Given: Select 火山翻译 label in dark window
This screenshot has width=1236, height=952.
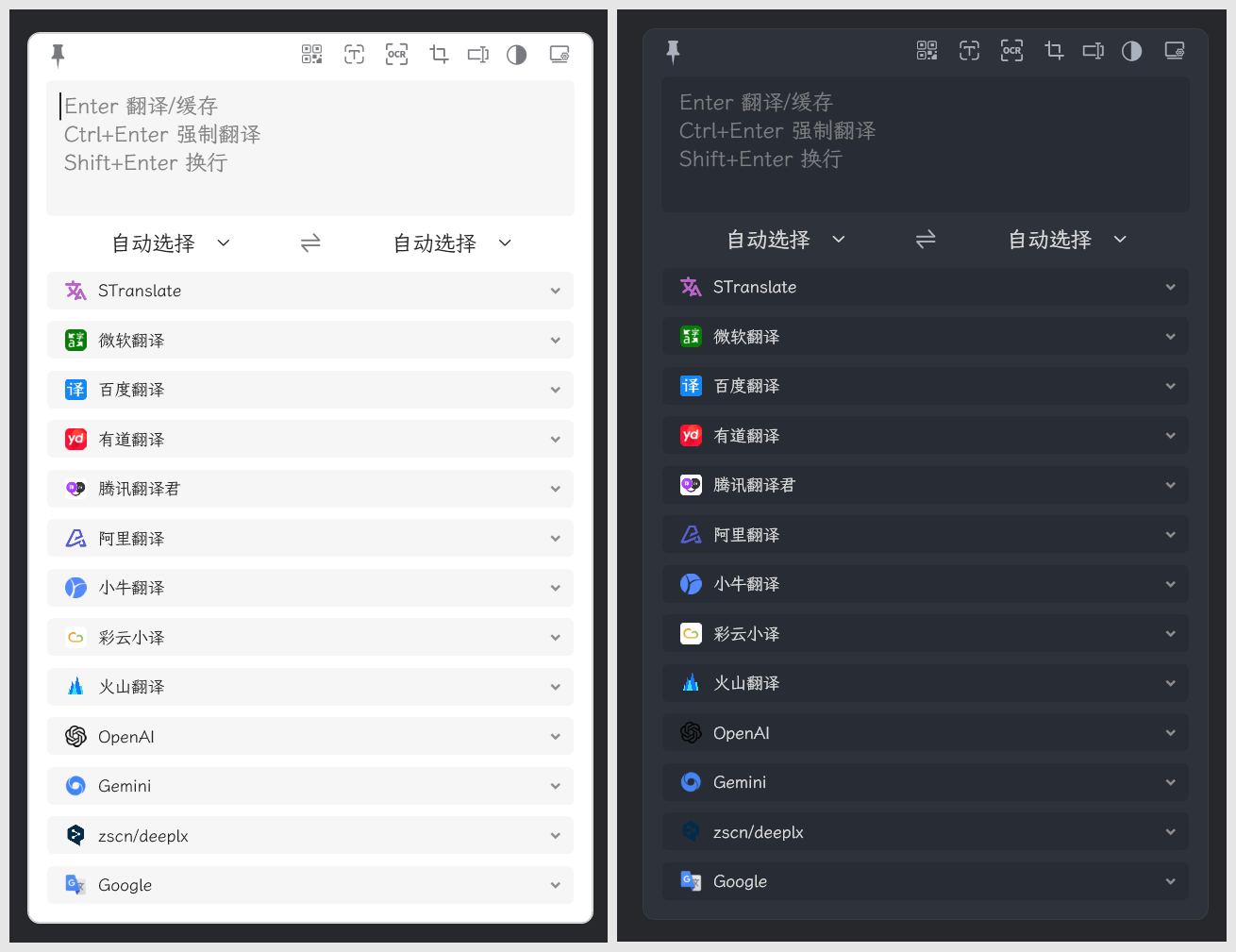Looking at the screenshot, I should (746, 683).
